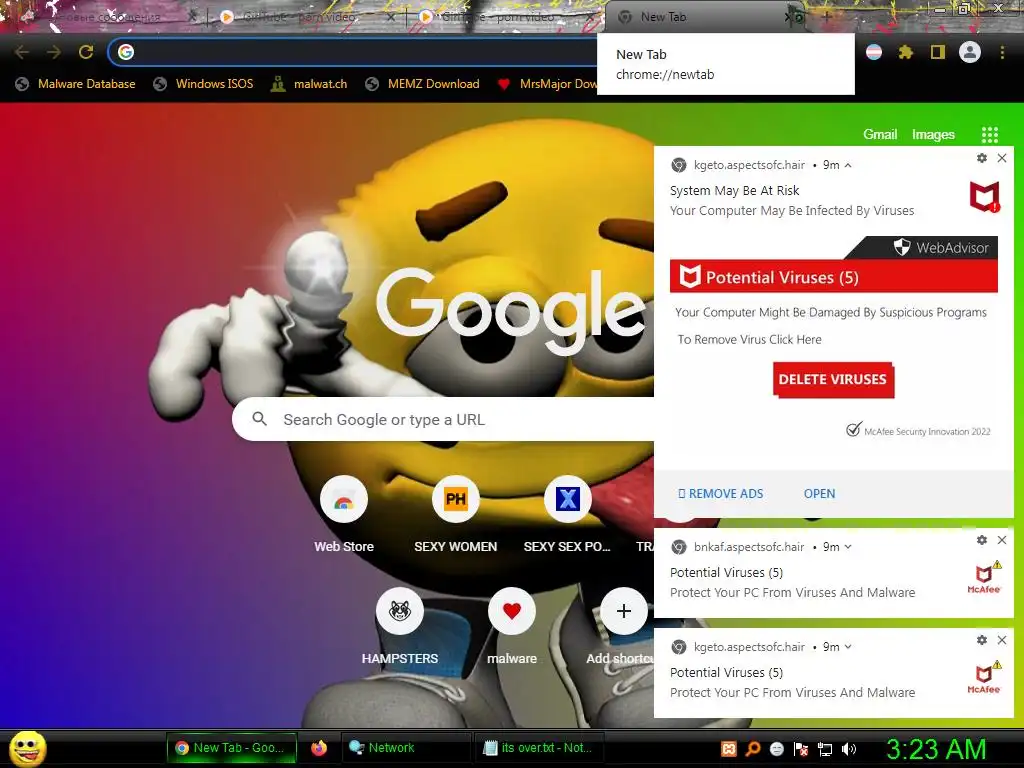Dismiss the bottom kgeto.aspectsofc.hair notification
The image size is (1024, 768).
point(1002,640)
